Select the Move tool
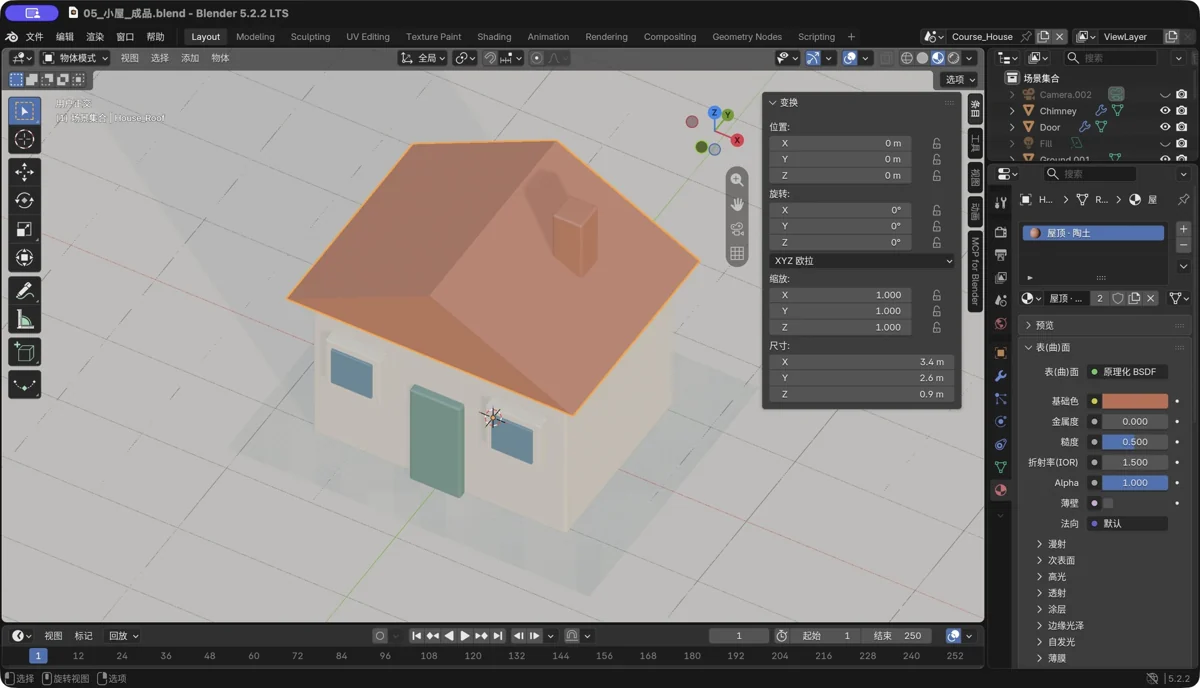The width and height of the screenshot is (1200, 688). (25, 172)
